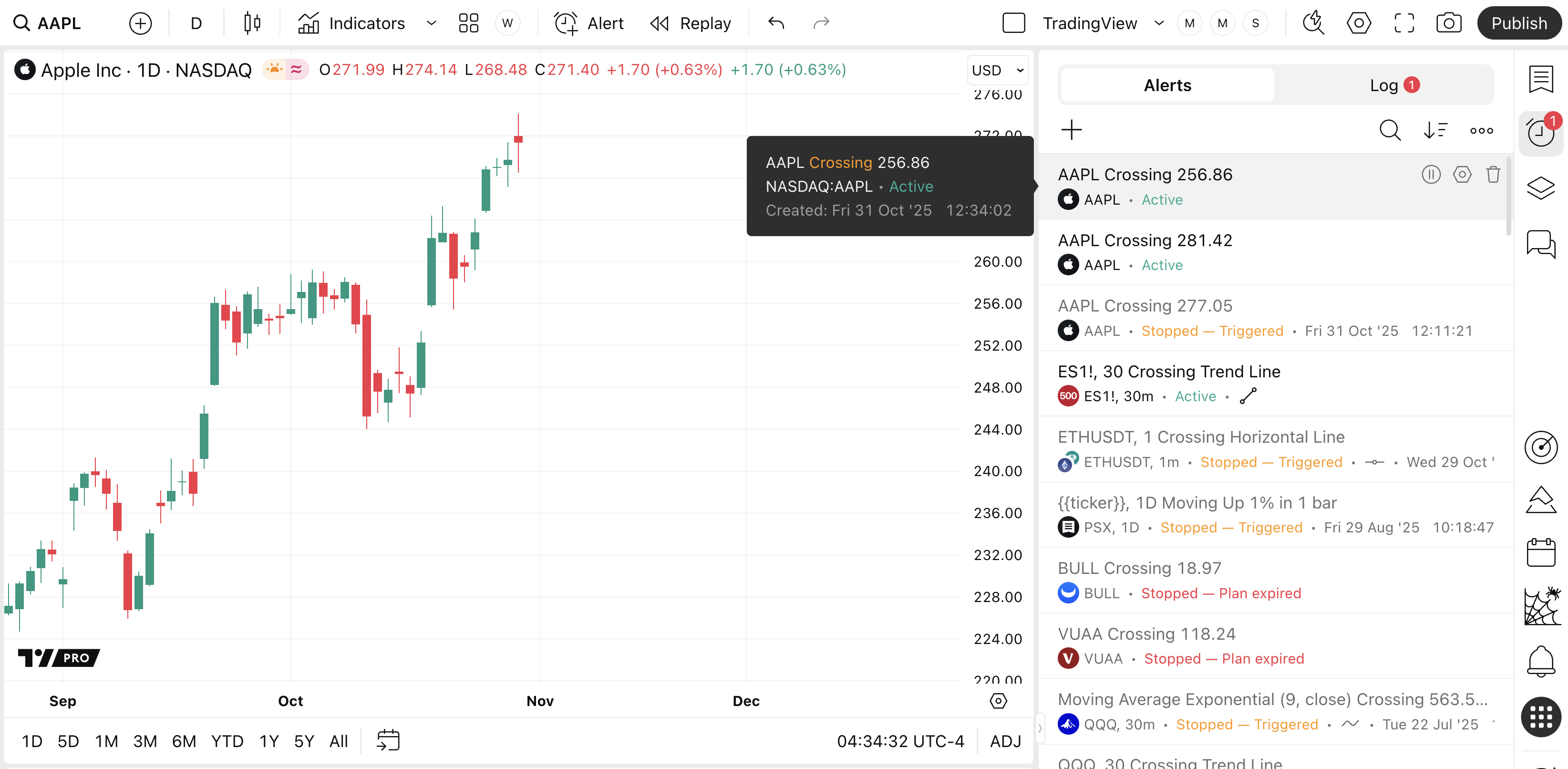Screen dimensions: 1568x769
Task: Expand the USD currency dropdown
Action: coord(998,70)
